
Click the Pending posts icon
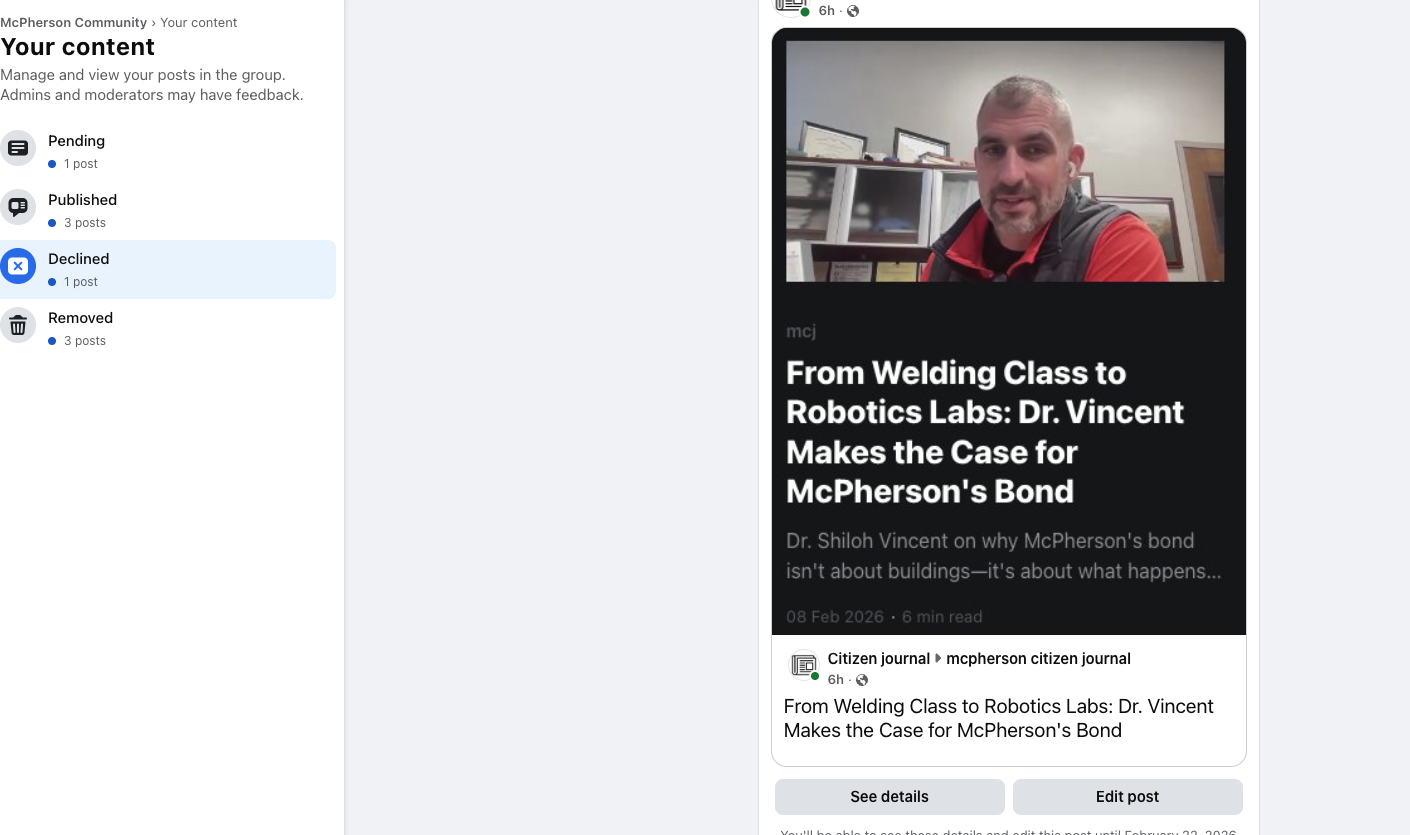coord(18,148)
